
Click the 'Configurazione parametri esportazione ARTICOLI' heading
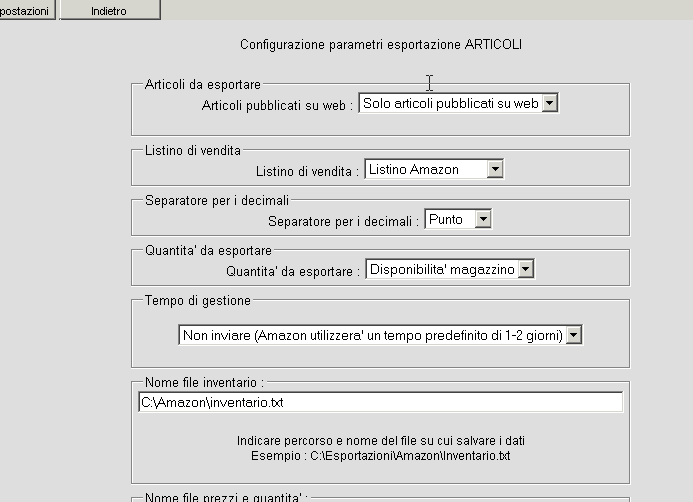coord(381,45)
